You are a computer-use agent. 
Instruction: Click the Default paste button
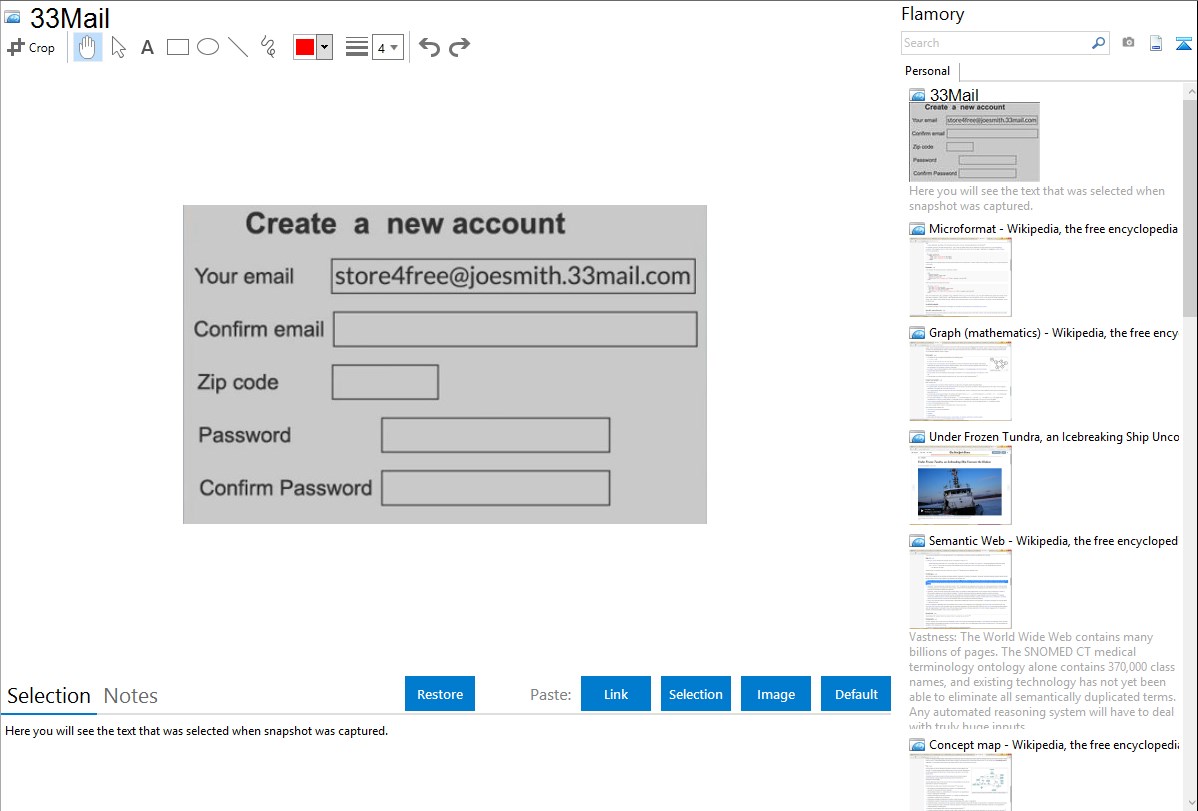click(856, 694)
